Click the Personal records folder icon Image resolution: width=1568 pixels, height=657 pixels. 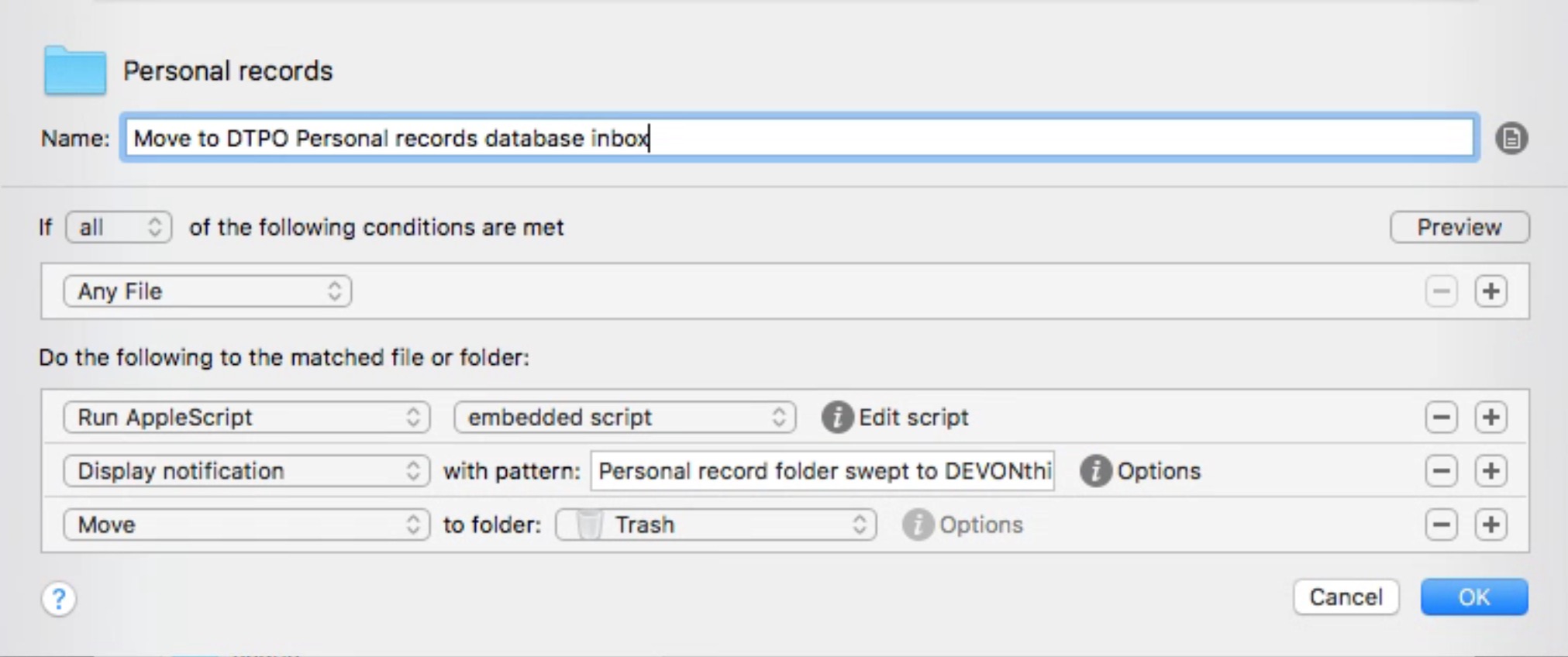(x=74, y=71)
